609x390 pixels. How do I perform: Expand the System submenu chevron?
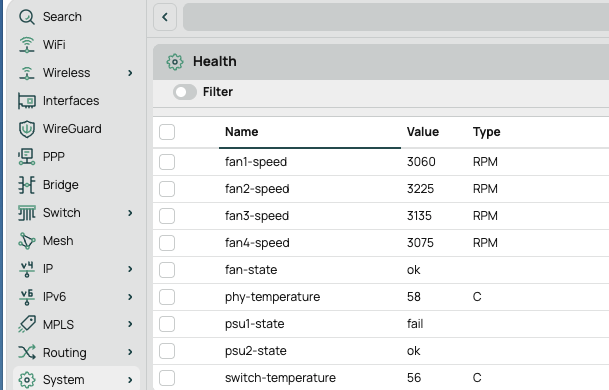point(130,380)
